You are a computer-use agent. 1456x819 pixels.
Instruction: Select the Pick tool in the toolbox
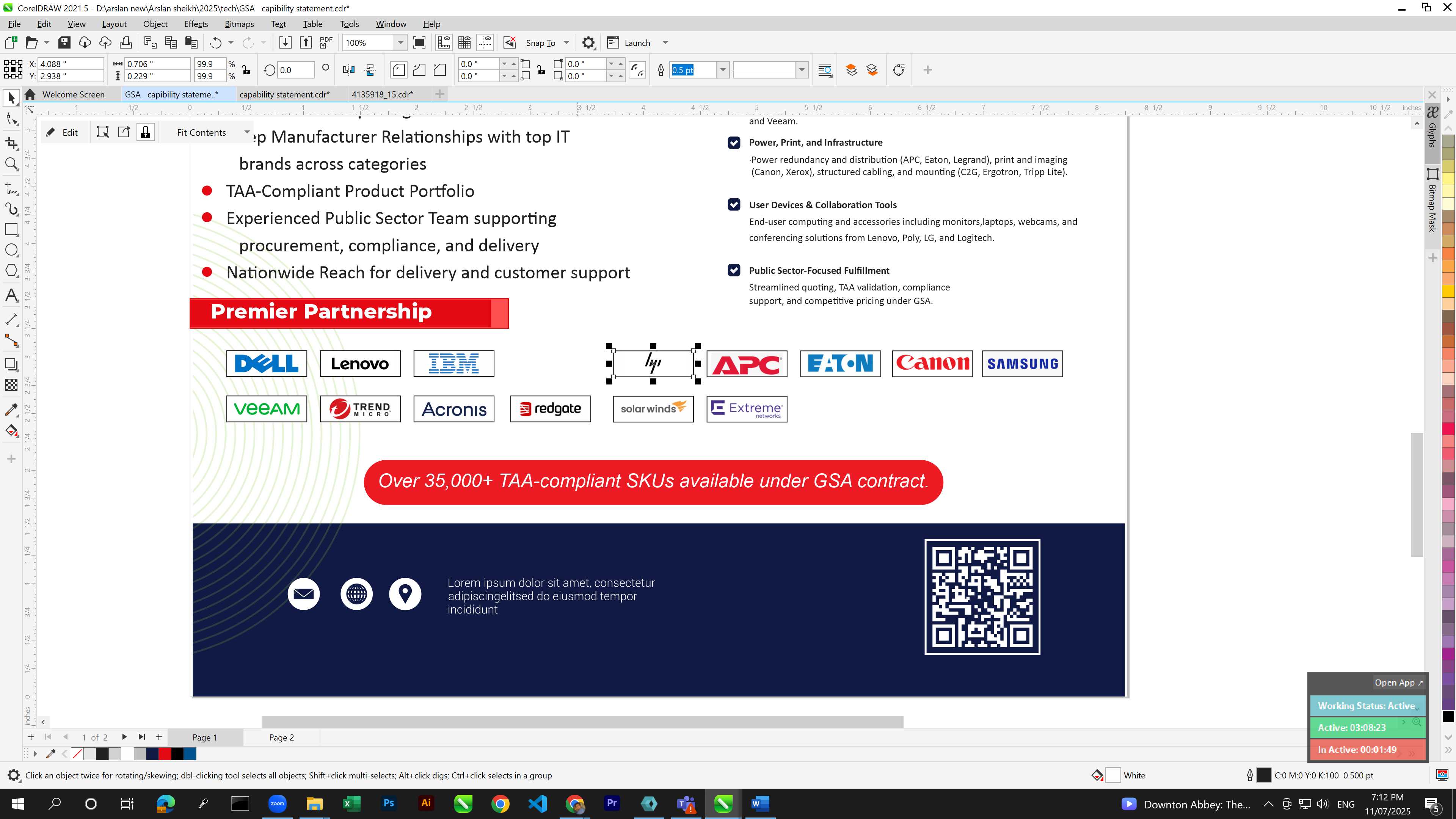(x=11, y=98)
